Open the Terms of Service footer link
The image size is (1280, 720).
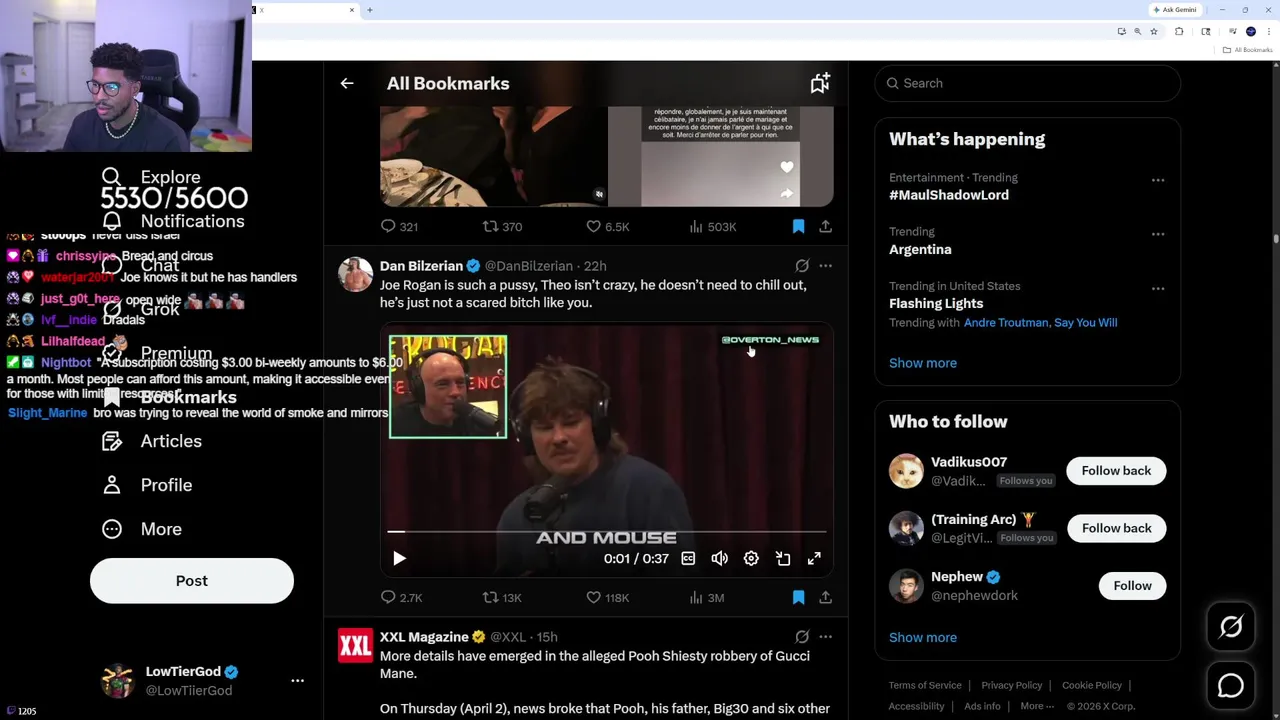pos(925,685)
